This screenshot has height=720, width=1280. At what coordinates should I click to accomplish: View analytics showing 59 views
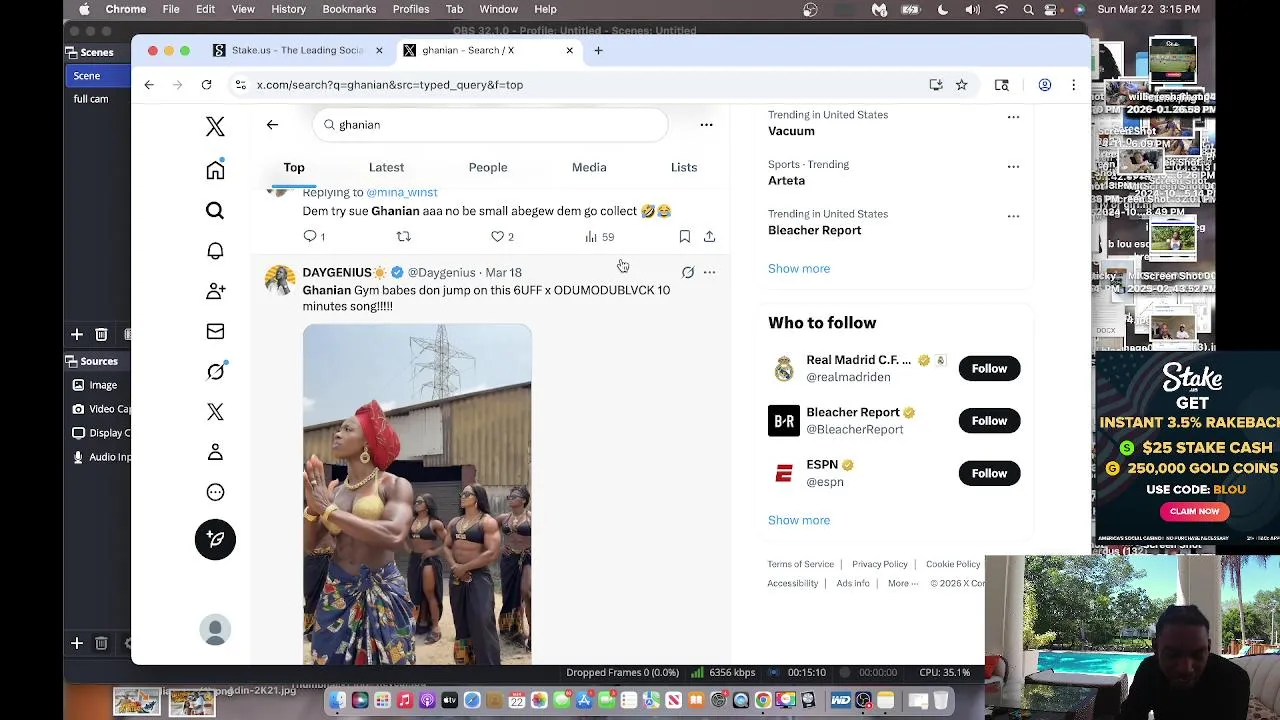(600, 237)
